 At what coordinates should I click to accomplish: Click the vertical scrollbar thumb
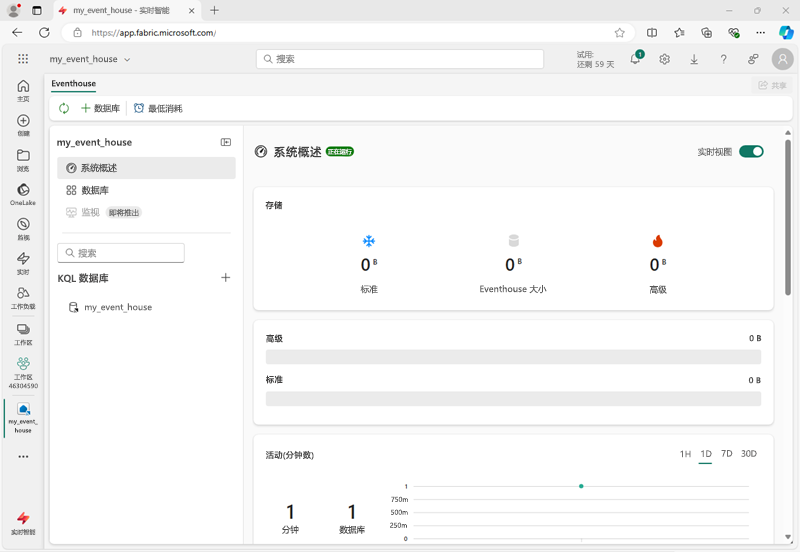788,217
